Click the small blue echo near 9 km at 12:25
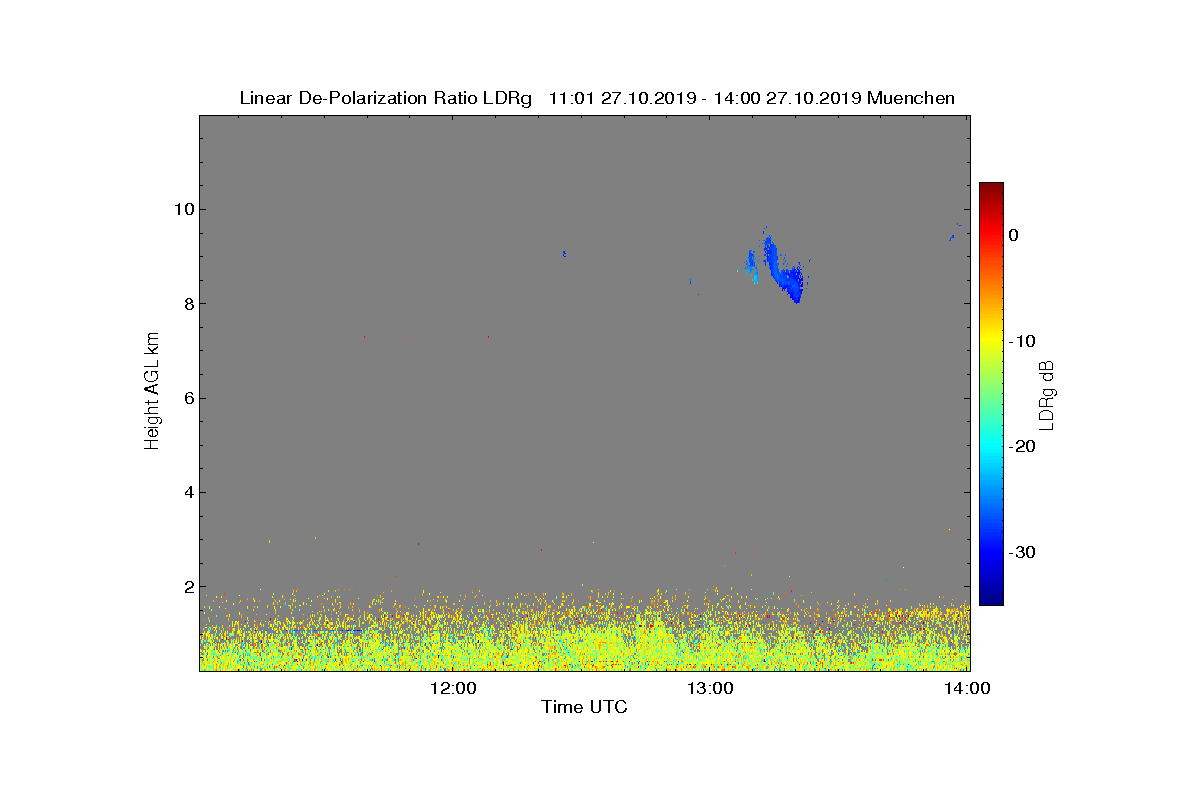 (x=564, y=254)
